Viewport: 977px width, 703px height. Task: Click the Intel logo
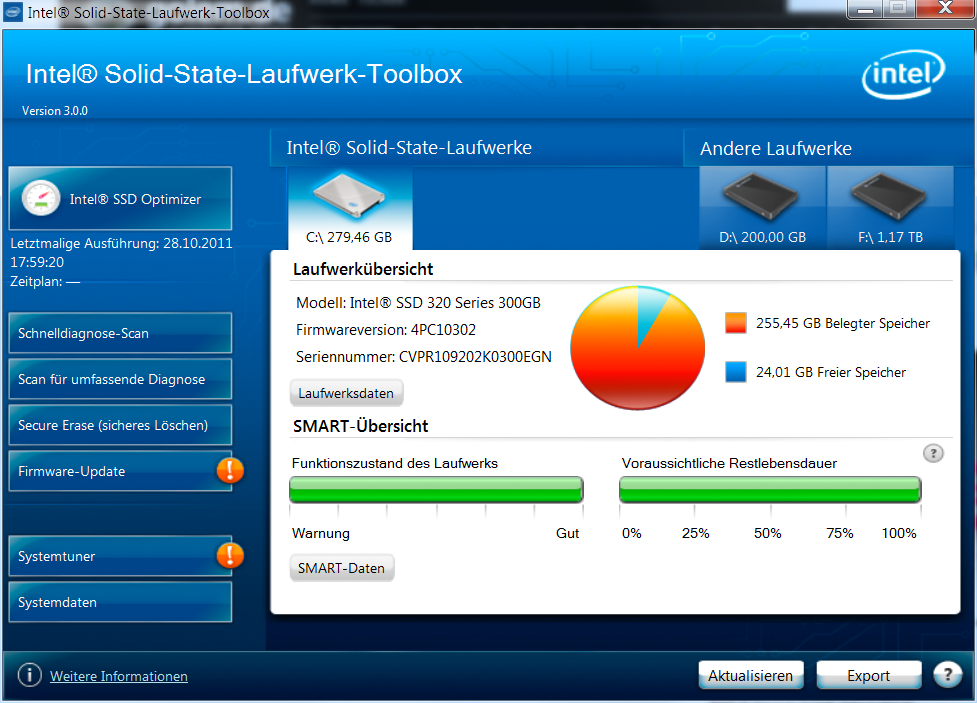pos(902,74)
